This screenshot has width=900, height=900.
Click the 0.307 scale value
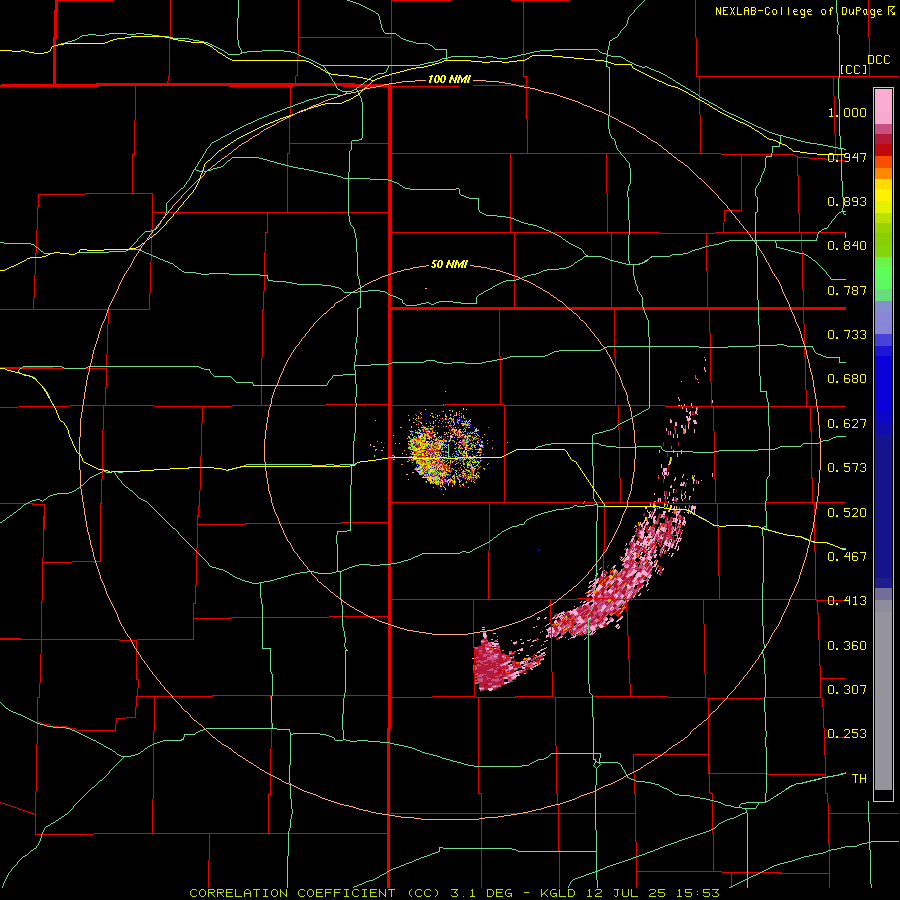[x=847, y=689]
